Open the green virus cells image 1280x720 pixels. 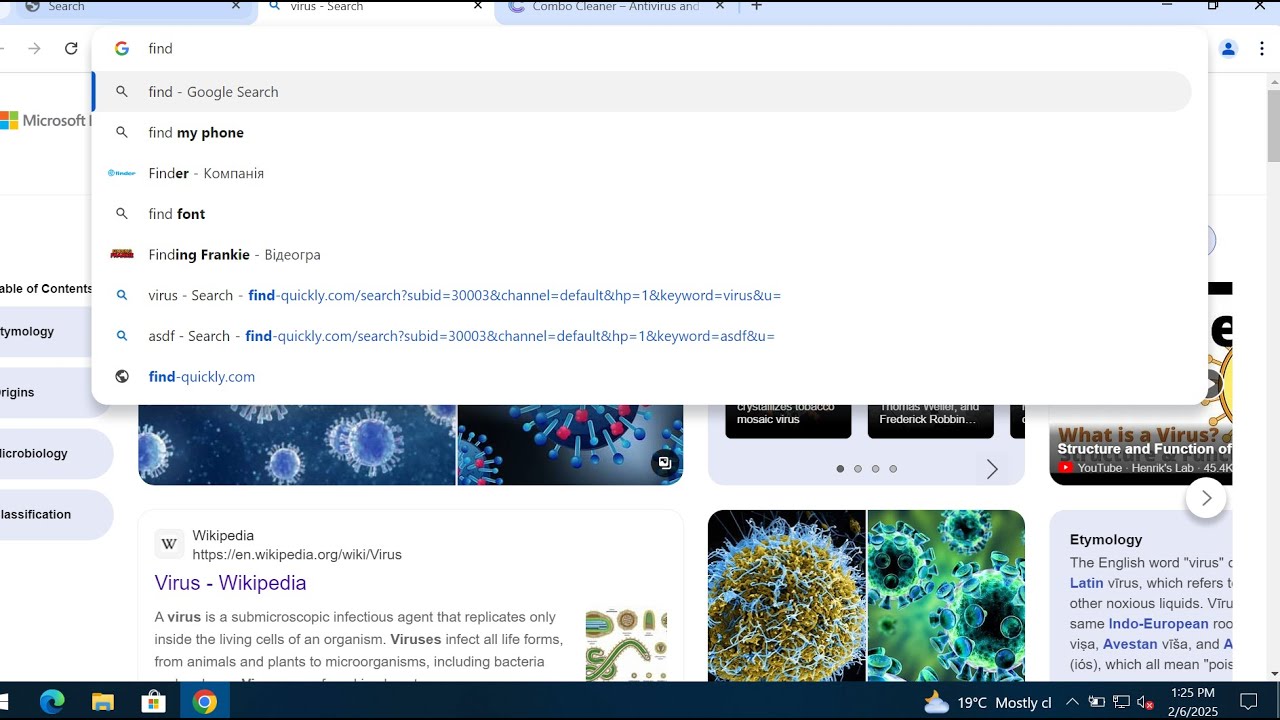pyautogui.click(x=946, y=596)
